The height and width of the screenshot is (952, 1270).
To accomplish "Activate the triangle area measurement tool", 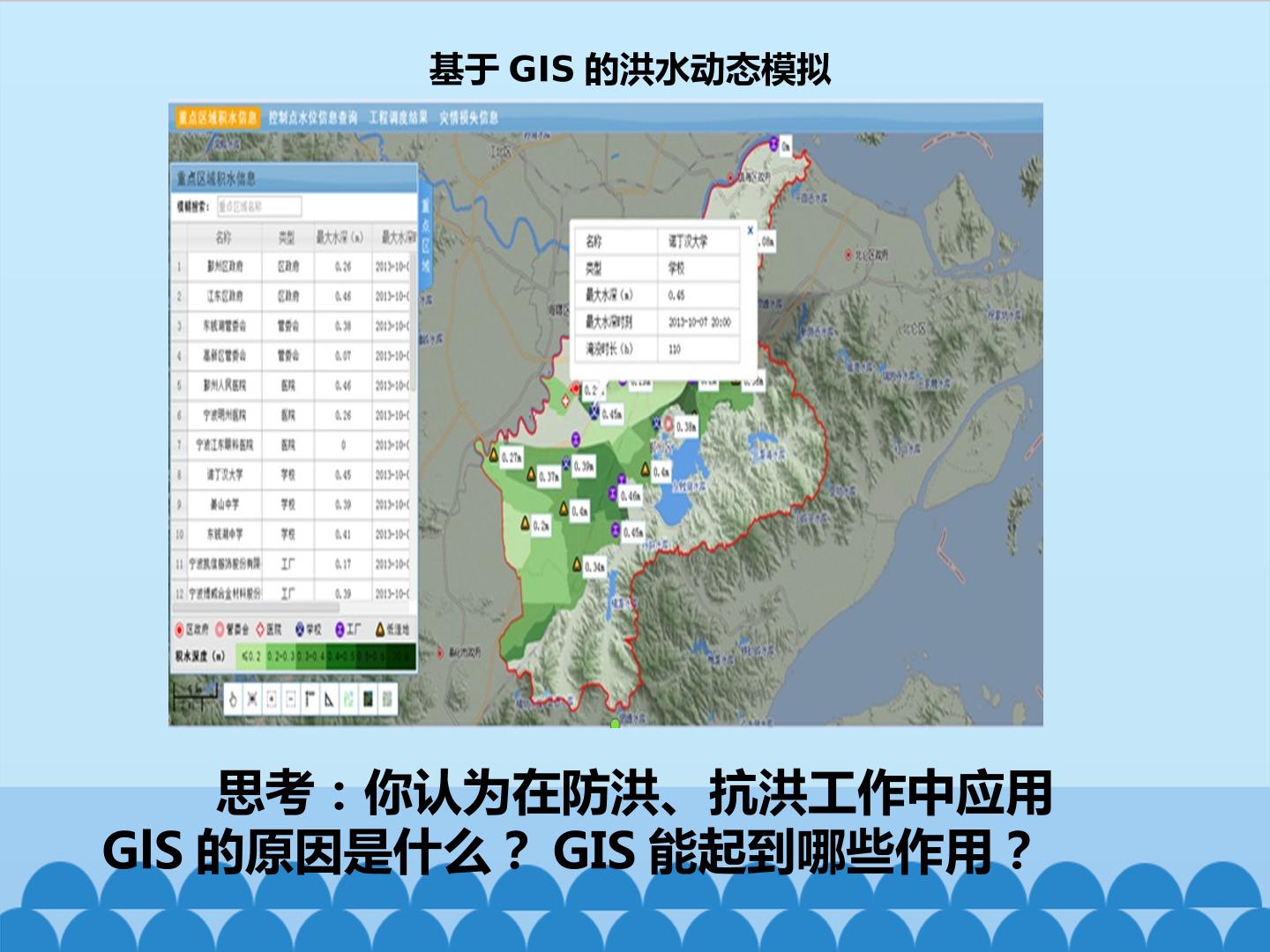I will pyautogui.click(x=329, y=699).
